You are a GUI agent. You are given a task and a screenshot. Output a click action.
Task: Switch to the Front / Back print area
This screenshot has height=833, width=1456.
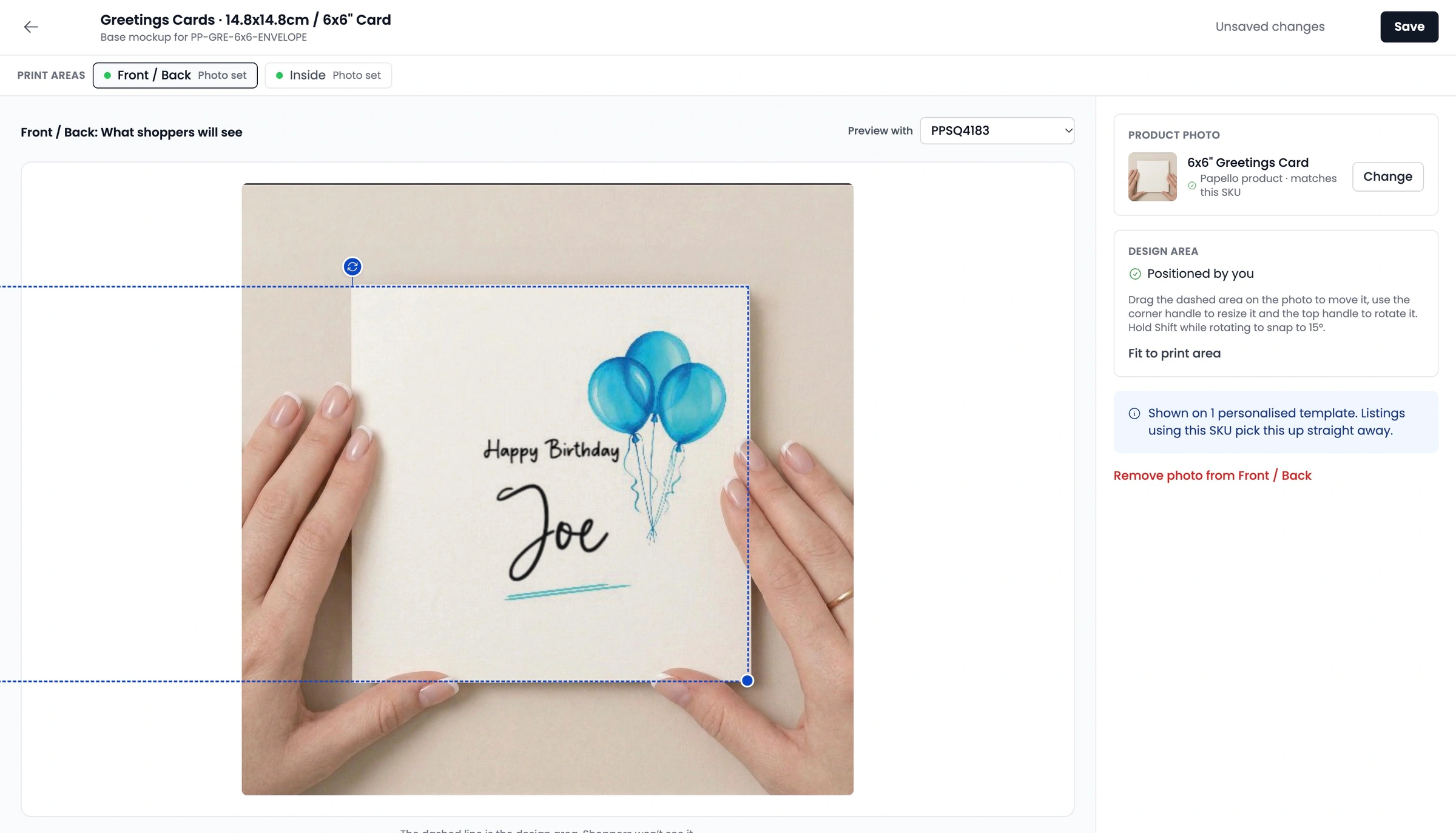click(175, 75)
